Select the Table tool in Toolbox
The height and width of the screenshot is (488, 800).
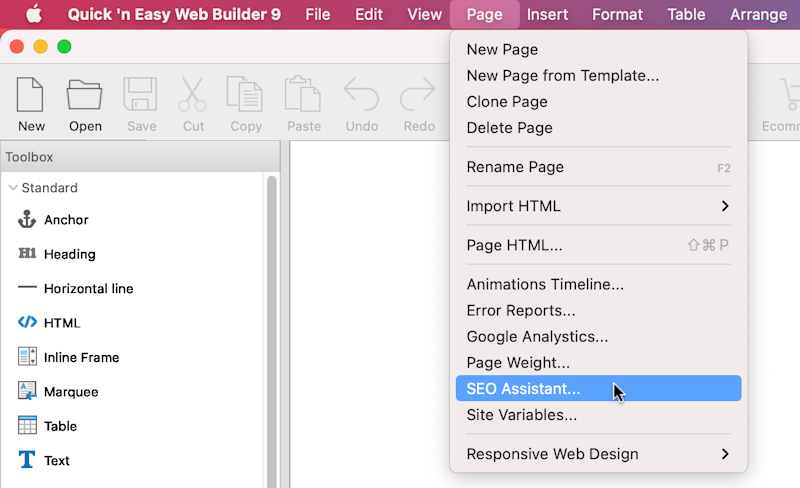coord(27,426)
